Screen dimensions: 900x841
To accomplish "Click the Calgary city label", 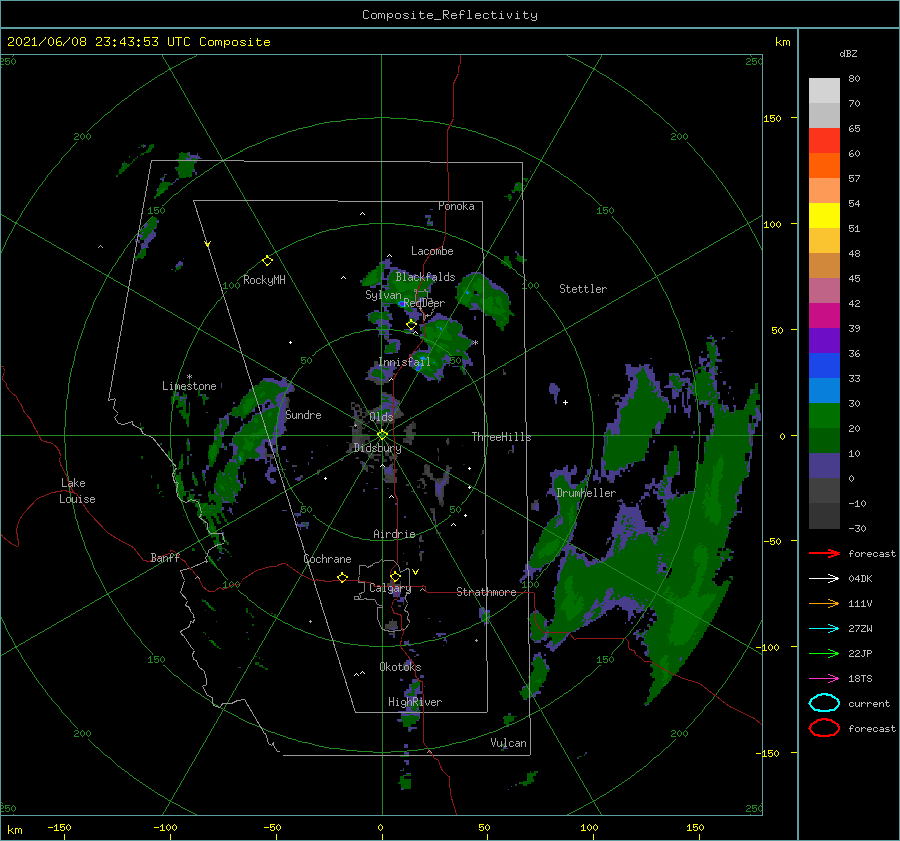I will [390, 588].
